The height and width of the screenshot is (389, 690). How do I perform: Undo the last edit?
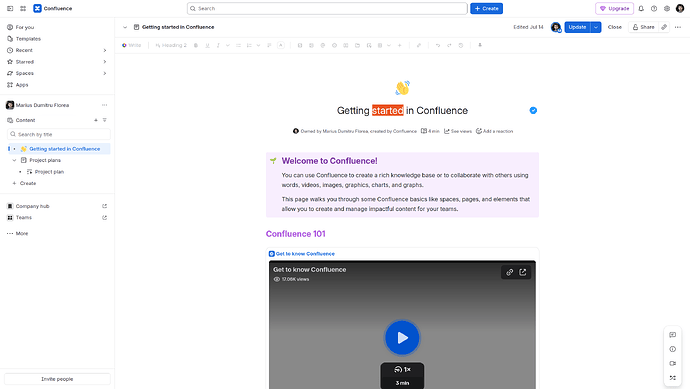[438, 45]
